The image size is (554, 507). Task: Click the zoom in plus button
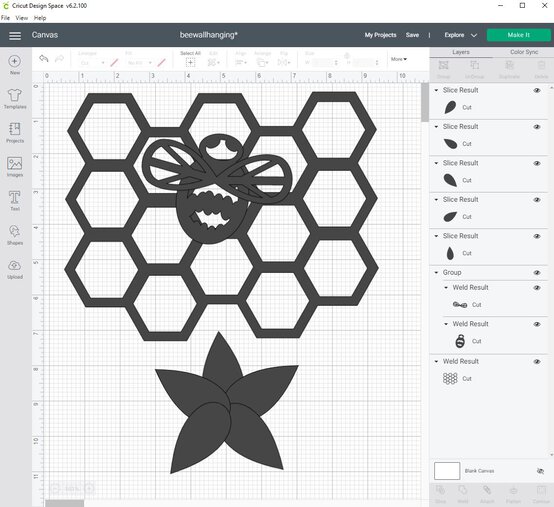pos(89,489)
